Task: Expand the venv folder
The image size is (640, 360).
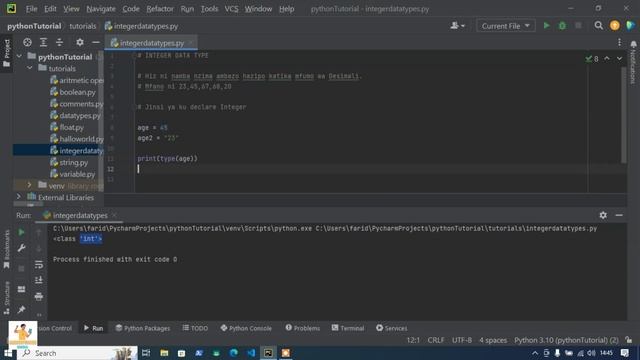Action: tap(29, 185)
